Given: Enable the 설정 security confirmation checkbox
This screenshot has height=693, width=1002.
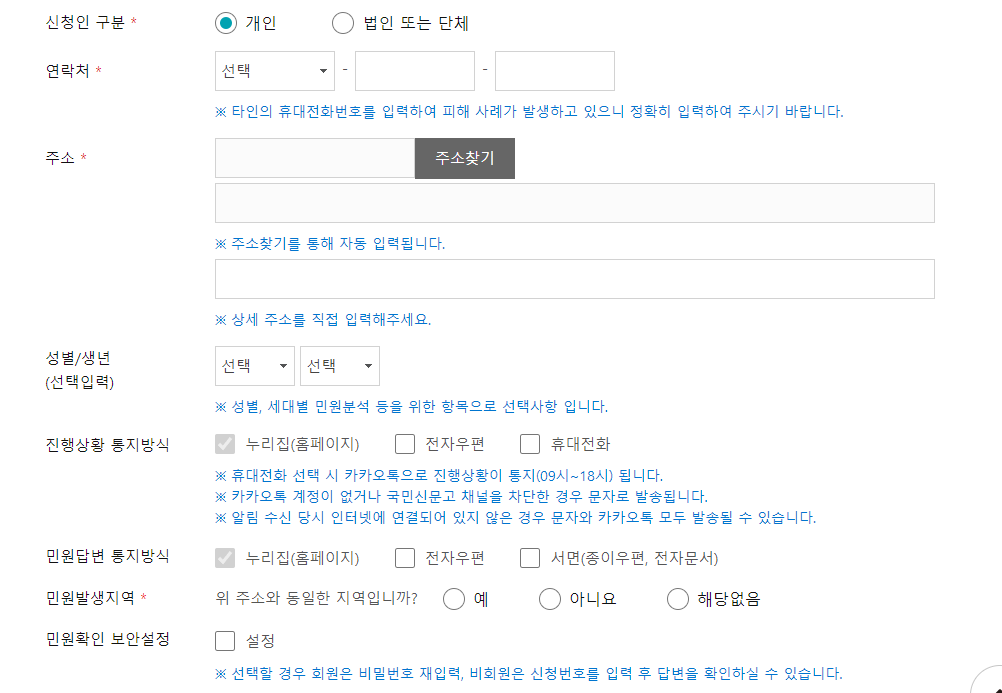Looking at the screenshot, I should pos(224,640).
